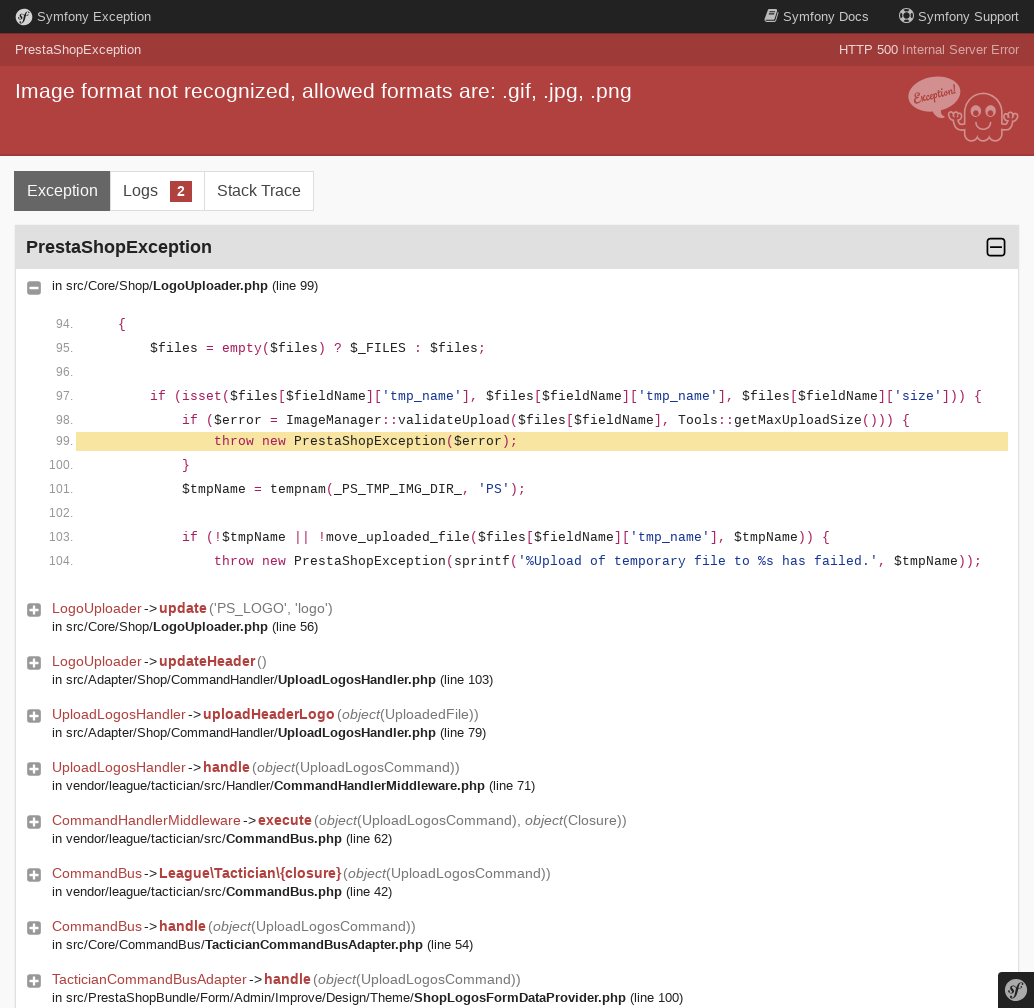Click PrestaShopException label in red header bar

coord(78,49)
